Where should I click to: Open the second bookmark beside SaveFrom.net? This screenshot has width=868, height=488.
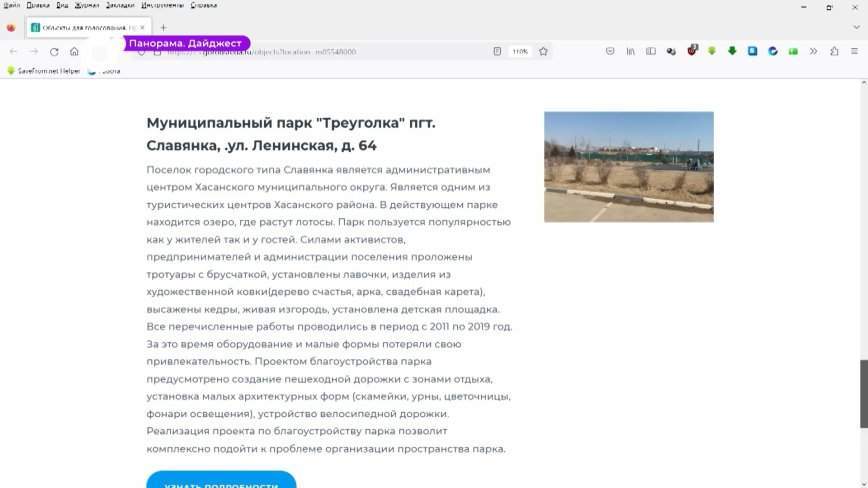pos(105,71)
